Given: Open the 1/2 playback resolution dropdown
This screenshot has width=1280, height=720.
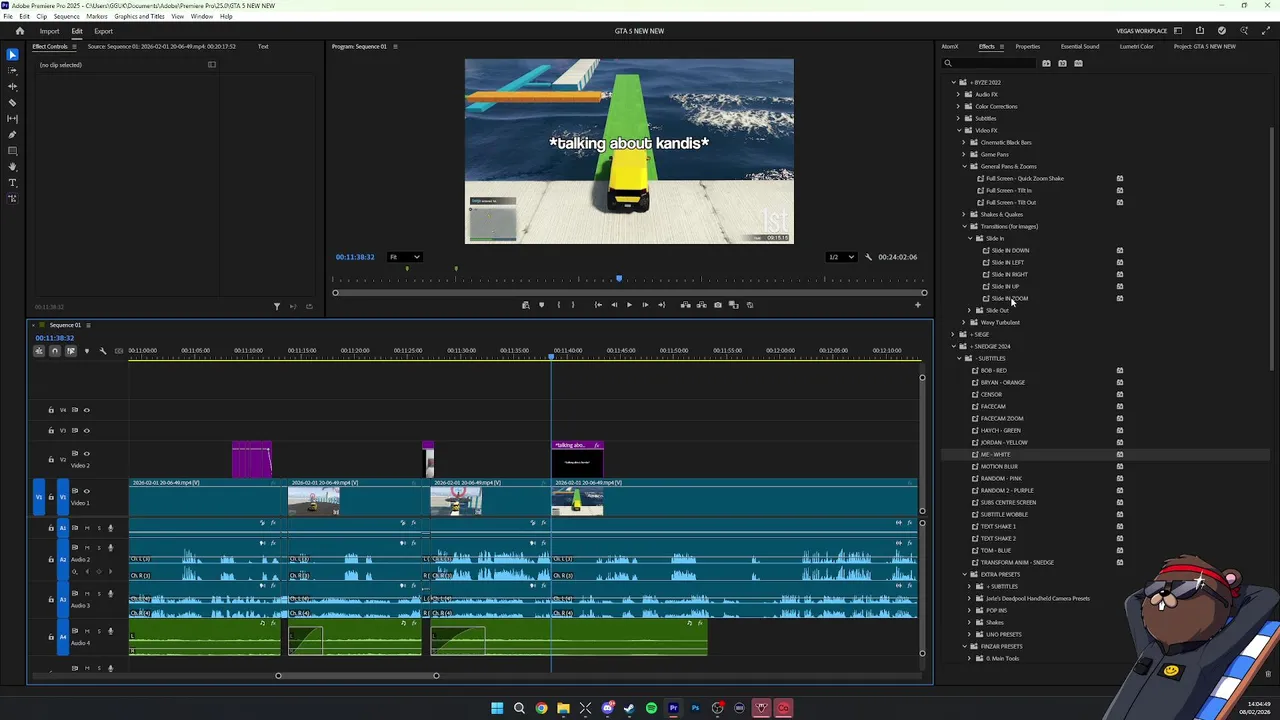Looking at the screenshot, I should [841, 257].
